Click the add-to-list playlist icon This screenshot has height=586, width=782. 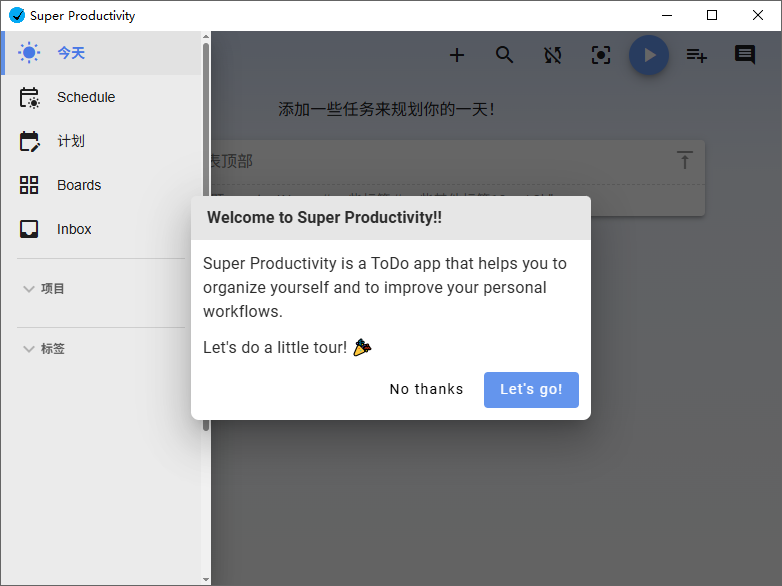[697, 55]
